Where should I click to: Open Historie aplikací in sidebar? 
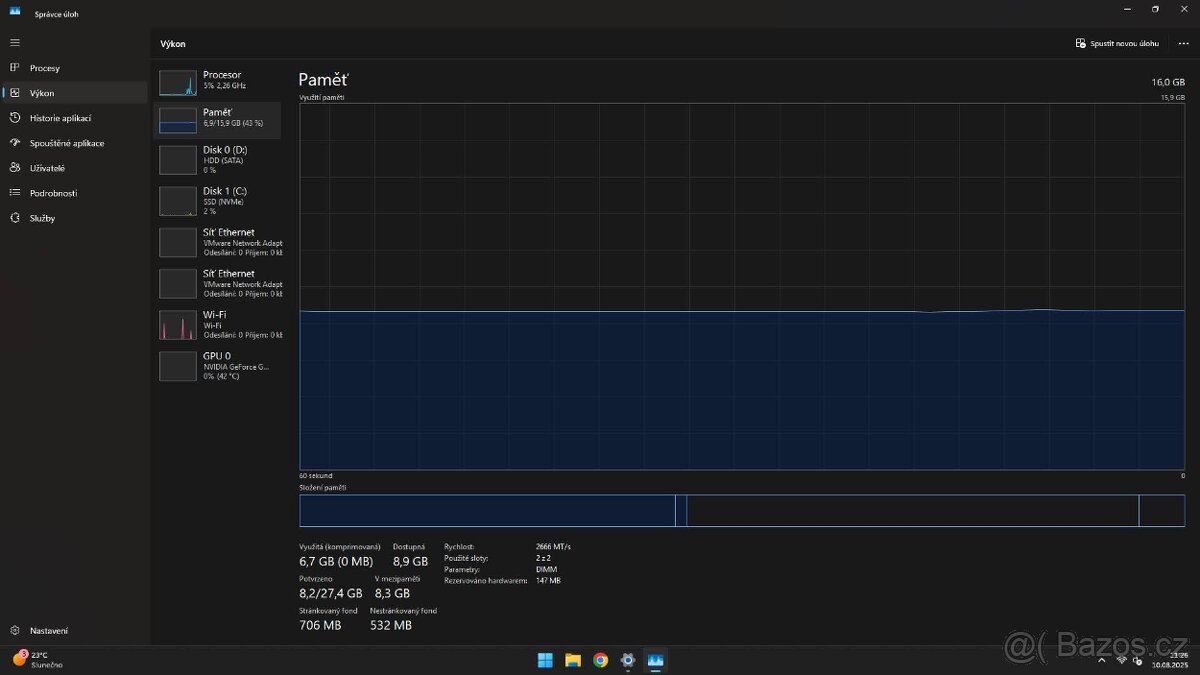60,118
